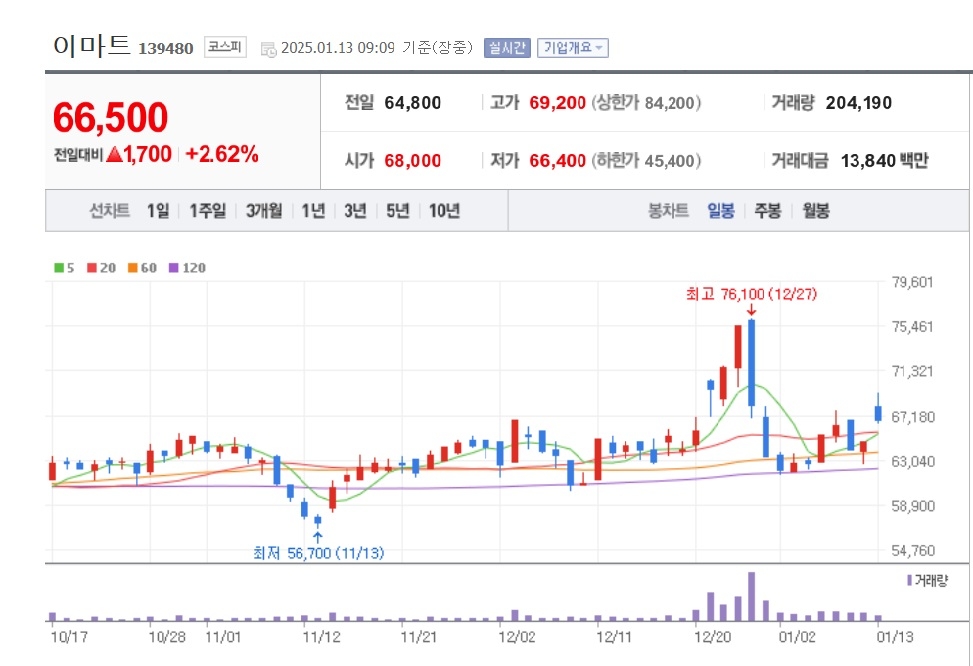This screenshot has width=973, height=666.
Task: Click the 12/11 date axis label
Action: click(x=614, y=637)
